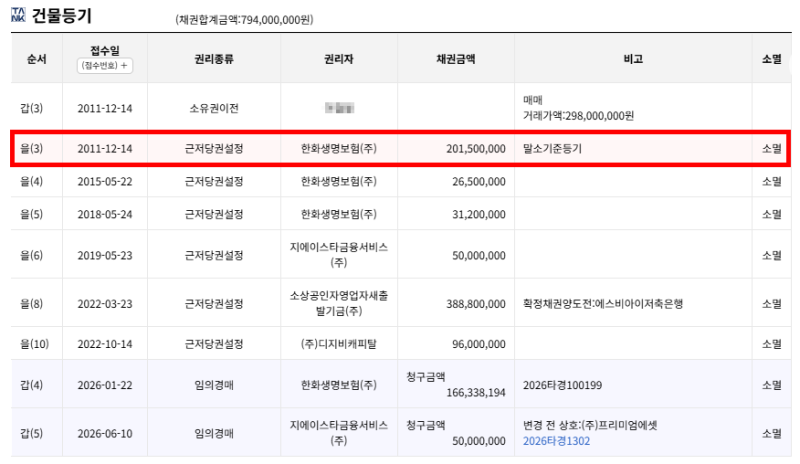The width and height of the screenshot is (800, 464).
Task: Select the 을(8) order cell
Action: (31, 304)
